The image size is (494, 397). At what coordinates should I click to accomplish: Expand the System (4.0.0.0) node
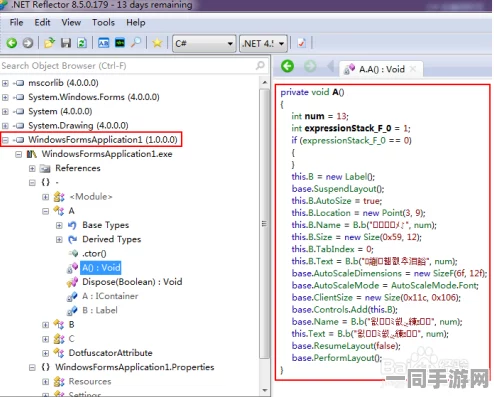[x=5, y=111]
